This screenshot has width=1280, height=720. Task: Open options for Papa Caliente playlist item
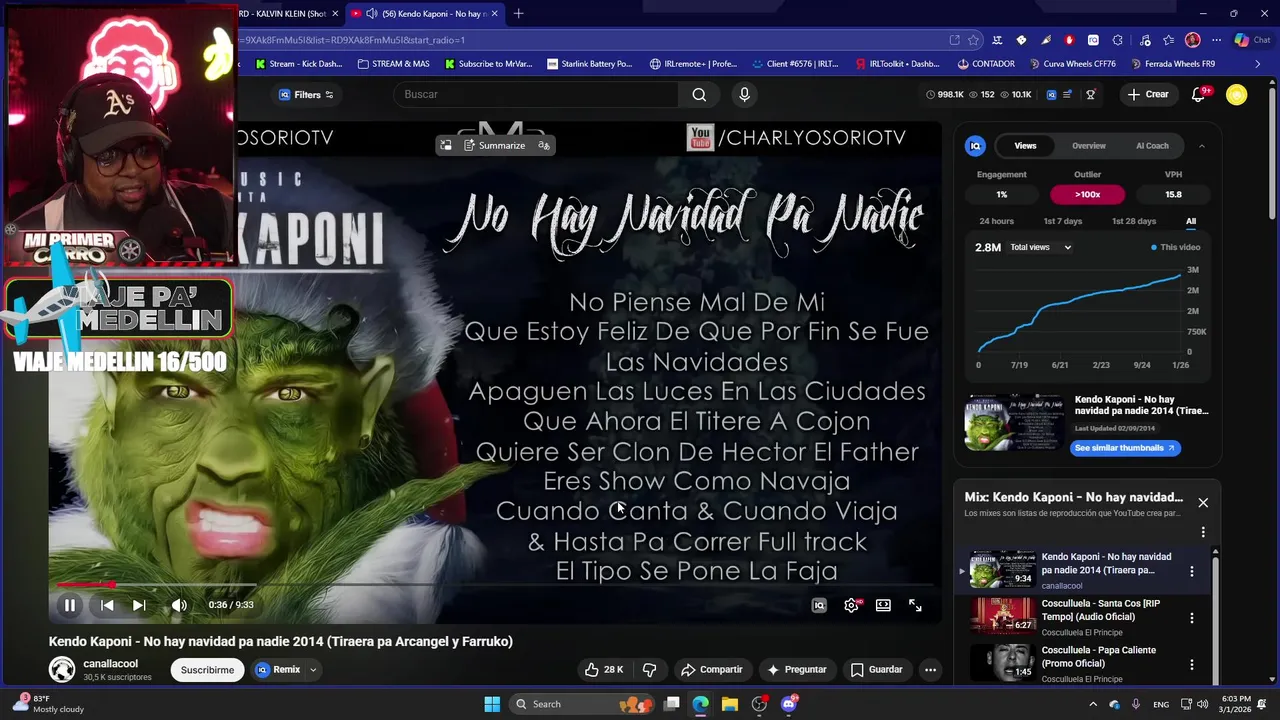coord(1191,664)
